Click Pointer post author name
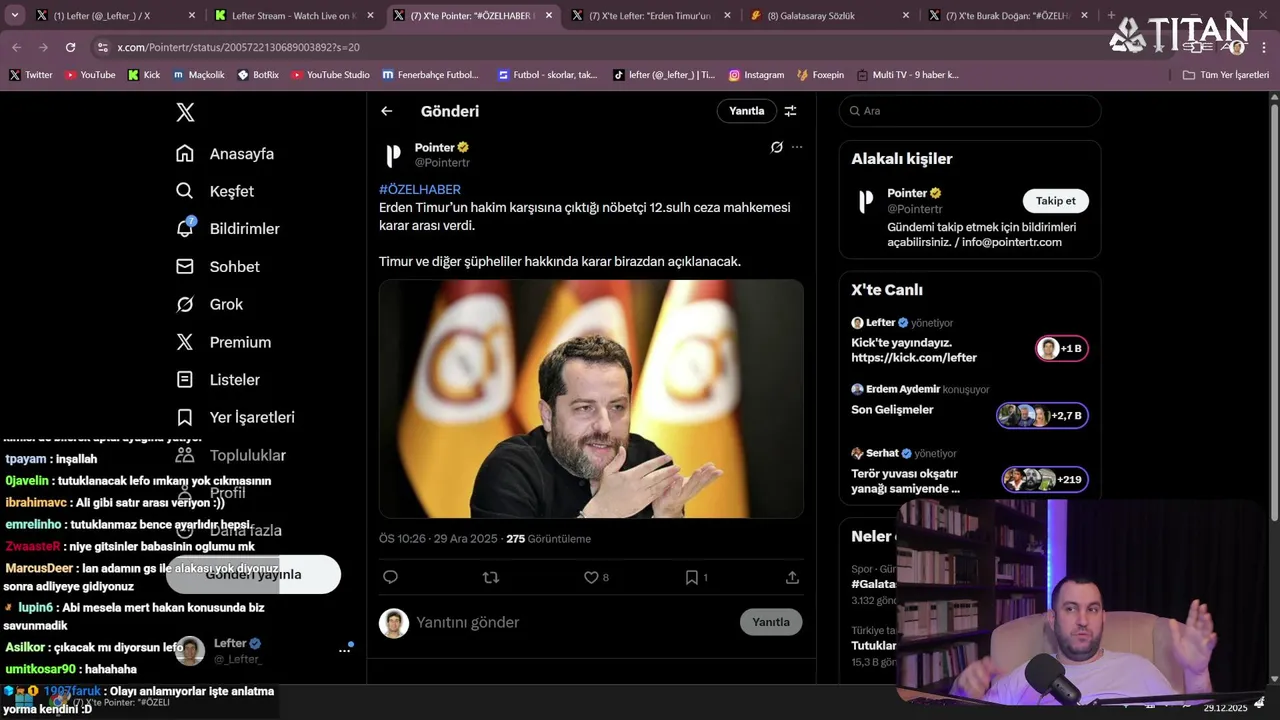Image resolution: width=1280 pixels, height=720 pixels. pos(435,147)
